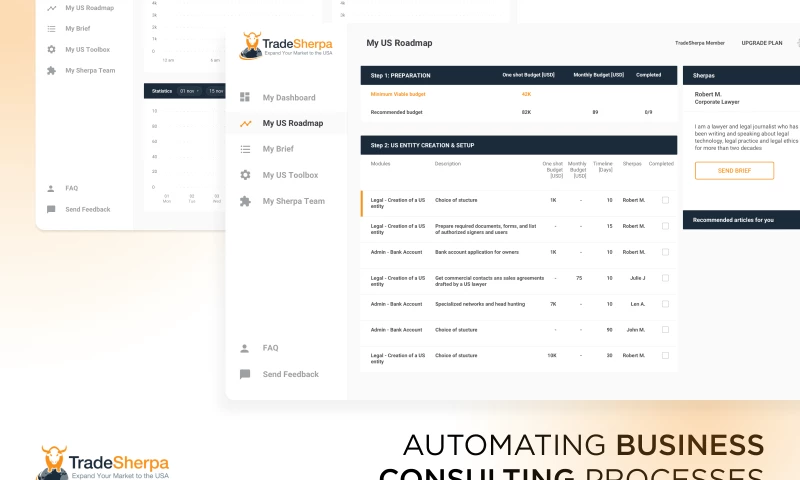The height and width of the screenshot is (480, 800).
Task: Open My Sherpa Team in the back window sidebar
Action: coord(90,70)
